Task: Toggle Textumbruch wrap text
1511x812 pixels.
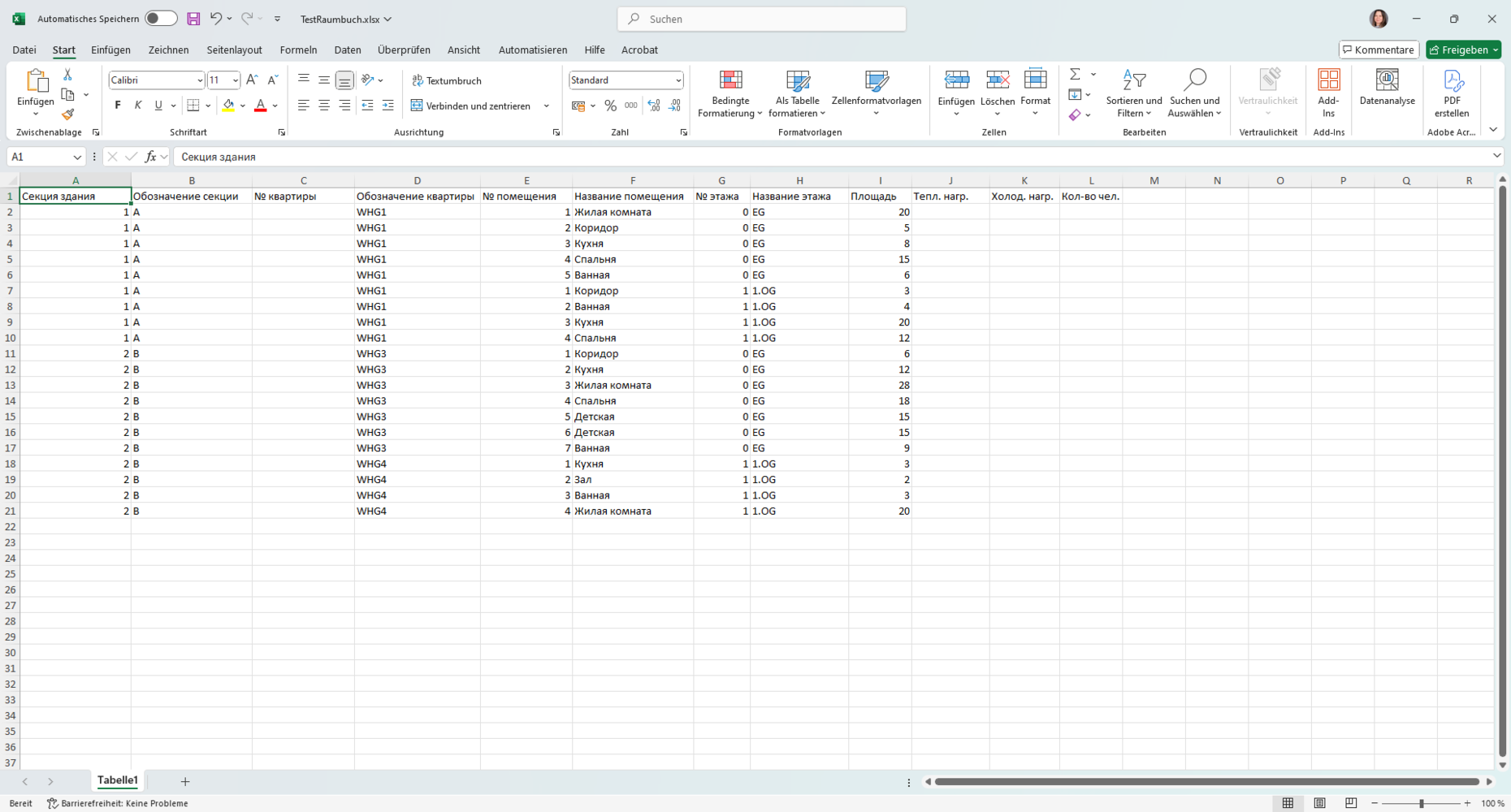Action: [447, 80]
